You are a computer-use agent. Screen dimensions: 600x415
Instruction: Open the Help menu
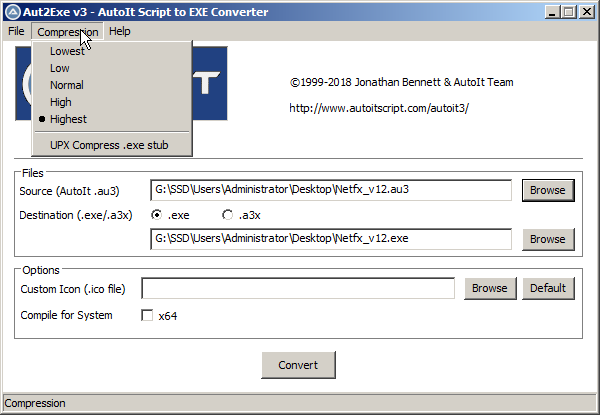120,31
